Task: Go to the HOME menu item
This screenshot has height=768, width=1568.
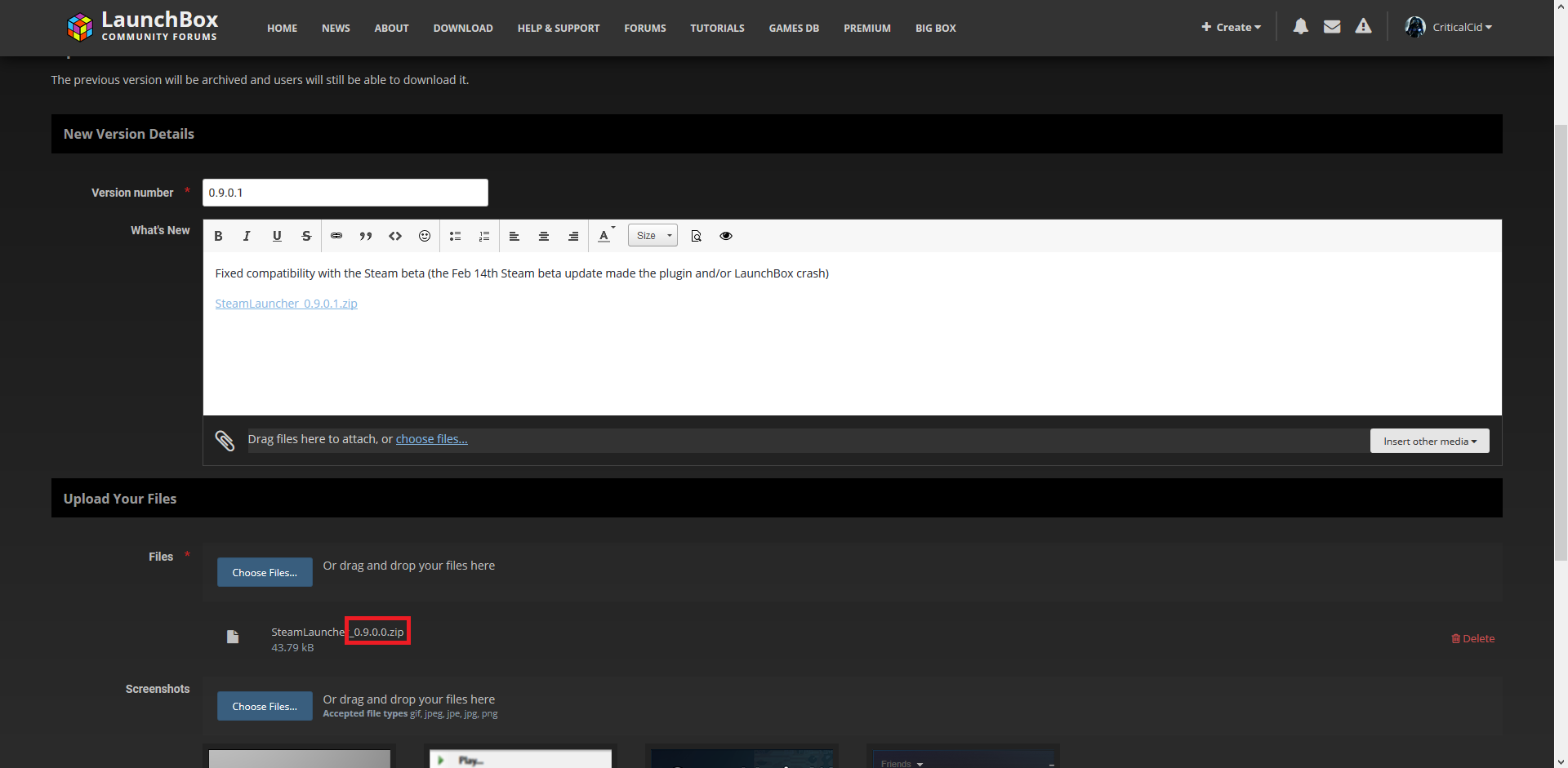Action: coord(283,28)
